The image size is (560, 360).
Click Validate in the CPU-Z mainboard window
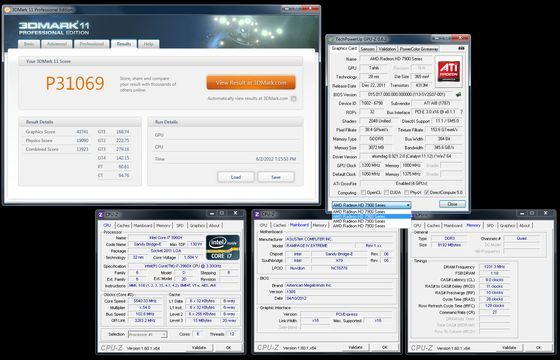(x=355, y=347)
